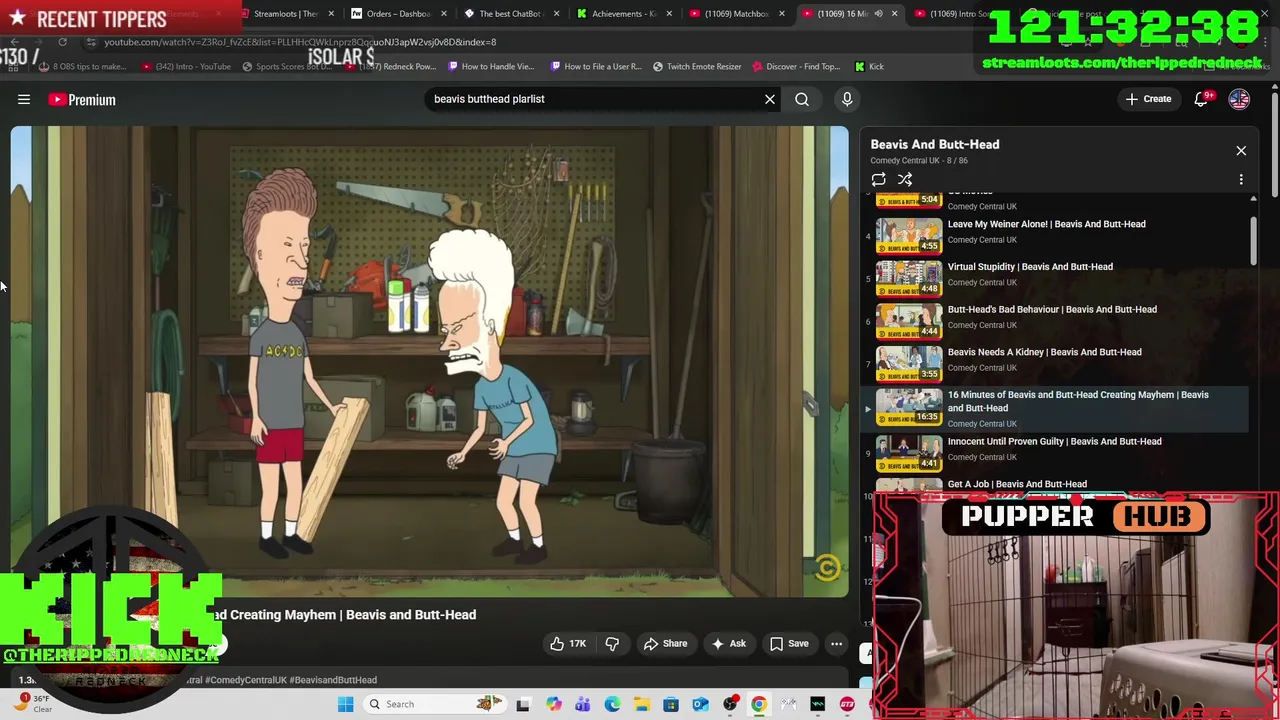The width and height of the screenshot is (1280, 720).
Task: Switch to Chrome taskbar icon
Action: [x=759, y=704]
